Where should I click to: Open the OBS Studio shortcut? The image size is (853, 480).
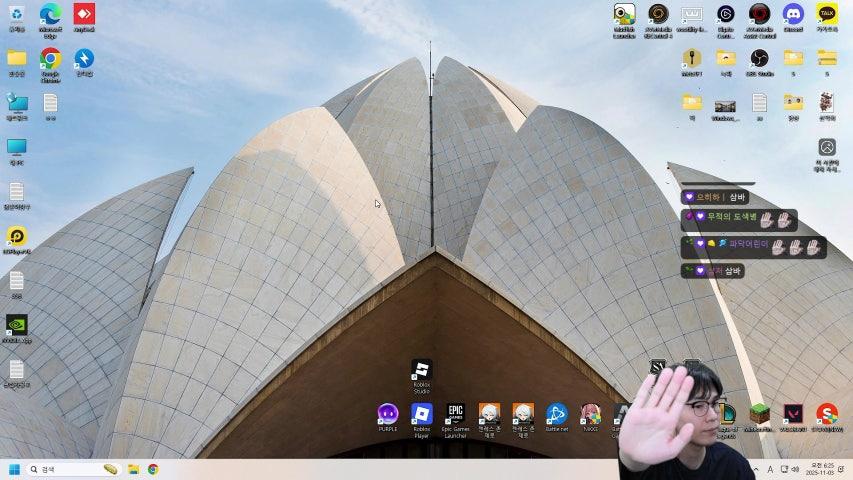pos(759,59)
